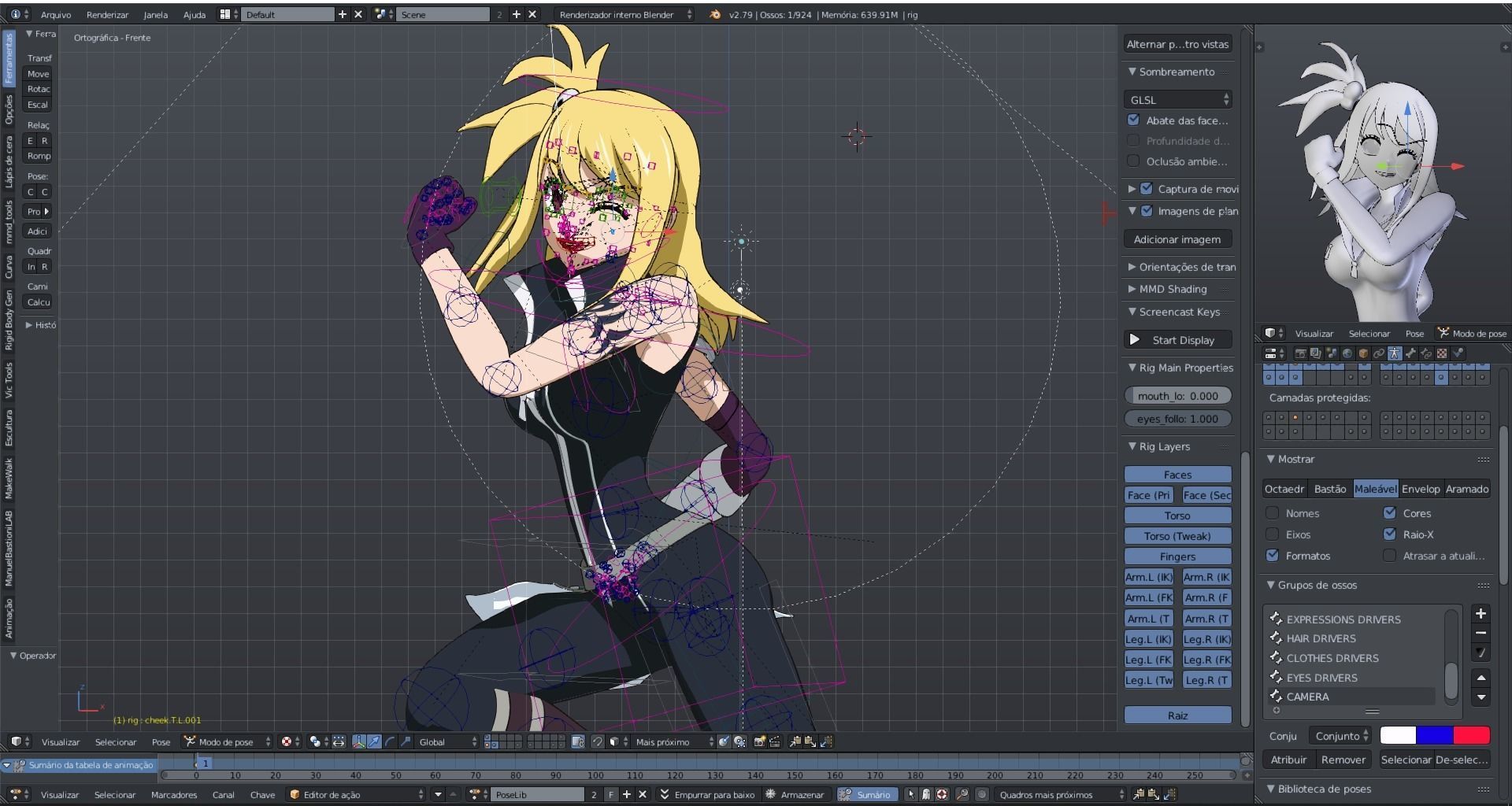Viewport: 1512px width, 806px height.
Task: Open the Janela menu
Action: (155, 14)
